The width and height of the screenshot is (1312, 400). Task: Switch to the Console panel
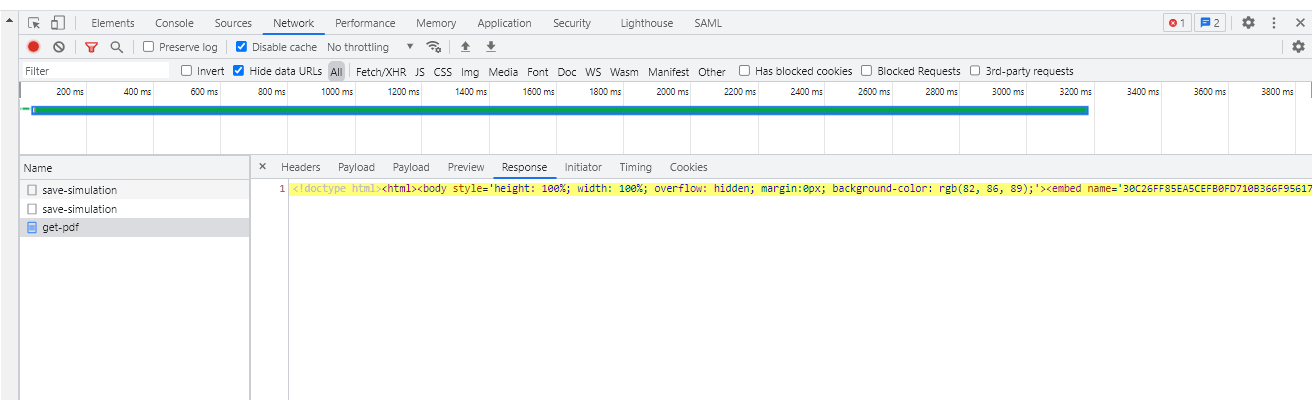174,23
